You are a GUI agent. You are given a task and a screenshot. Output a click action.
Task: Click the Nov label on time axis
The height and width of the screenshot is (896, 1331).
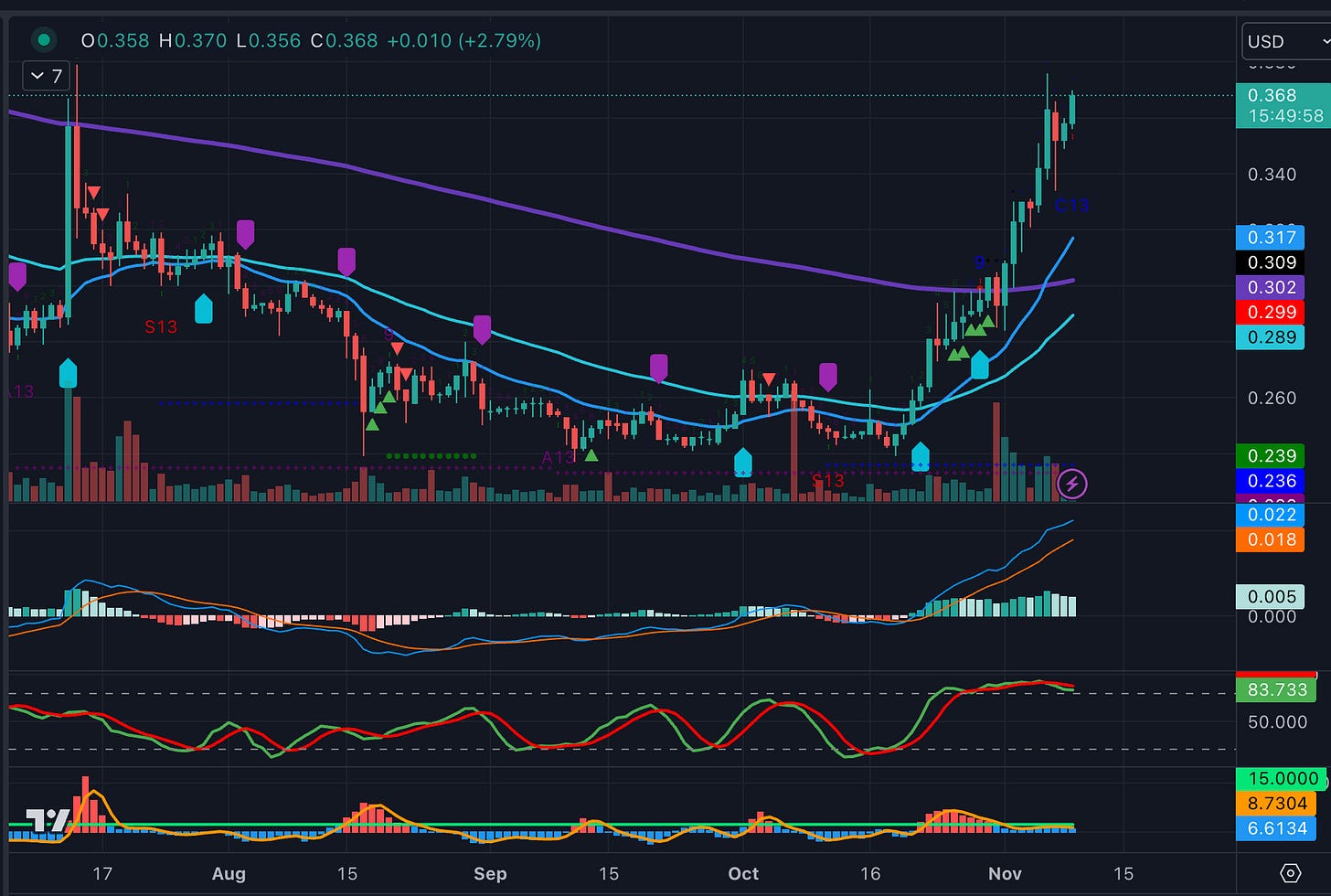pos(1005,873)
